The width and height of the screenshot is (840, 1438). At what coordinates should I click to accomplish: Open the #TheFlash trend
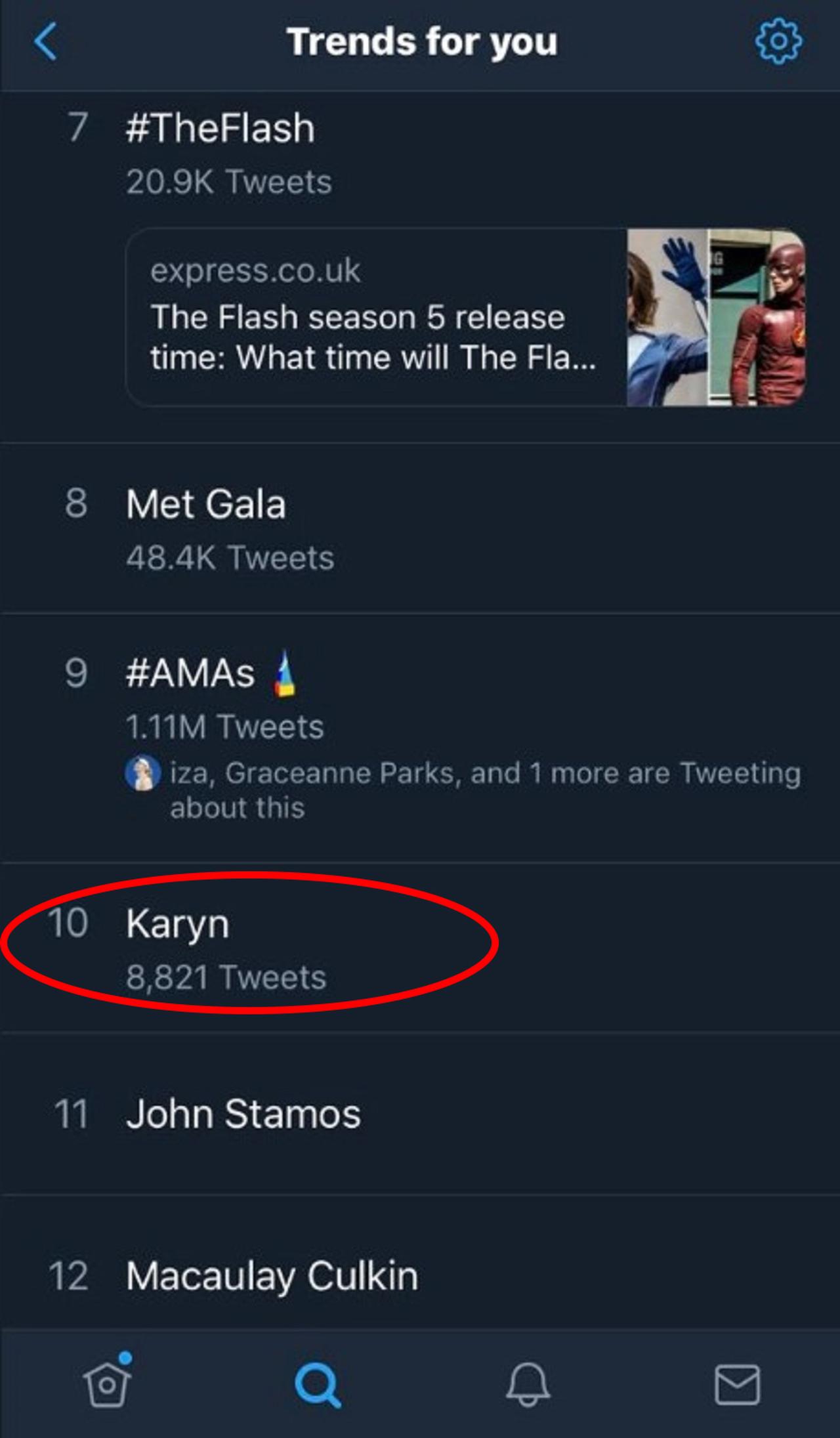[x=220, y=127]
